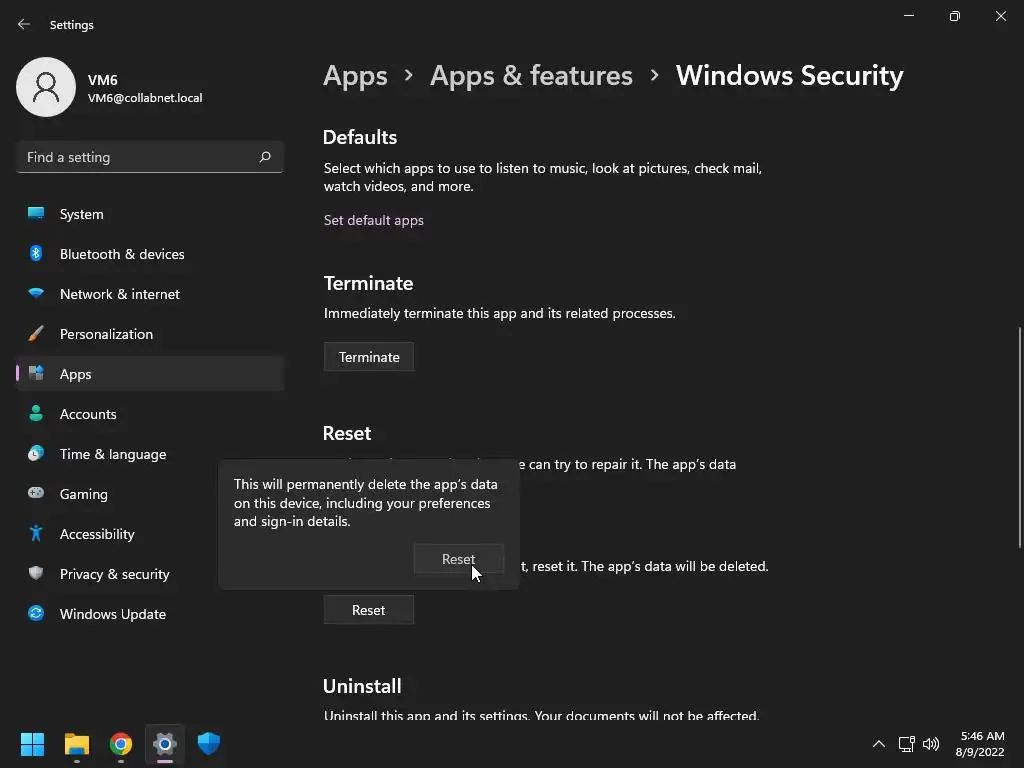This screenshot has width=1024, height=768.
Task: Click the network icon in system tray
Action: [x=906, y=744]
